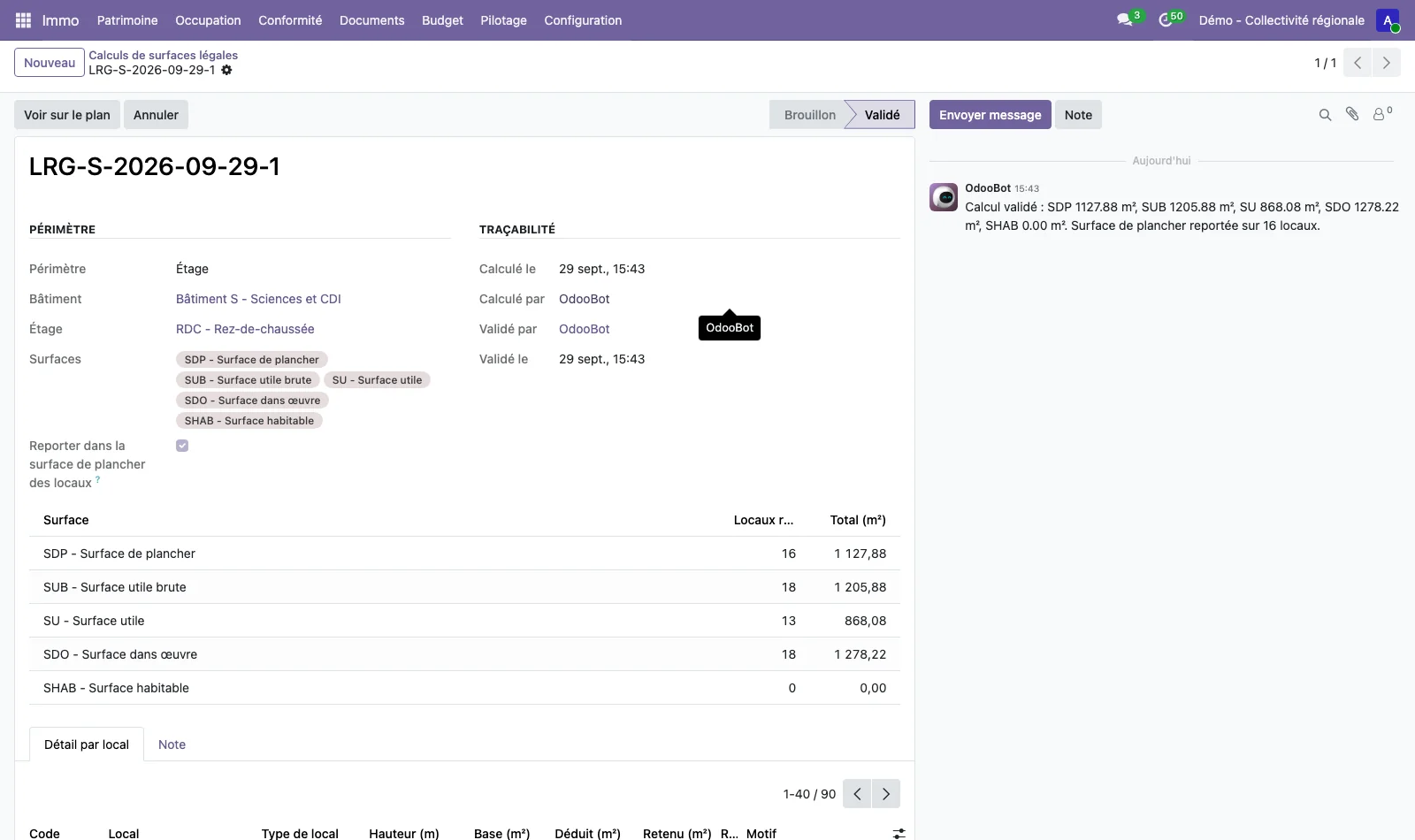
Task: Open the Occupation menu
Action: [x=208, y=20]
